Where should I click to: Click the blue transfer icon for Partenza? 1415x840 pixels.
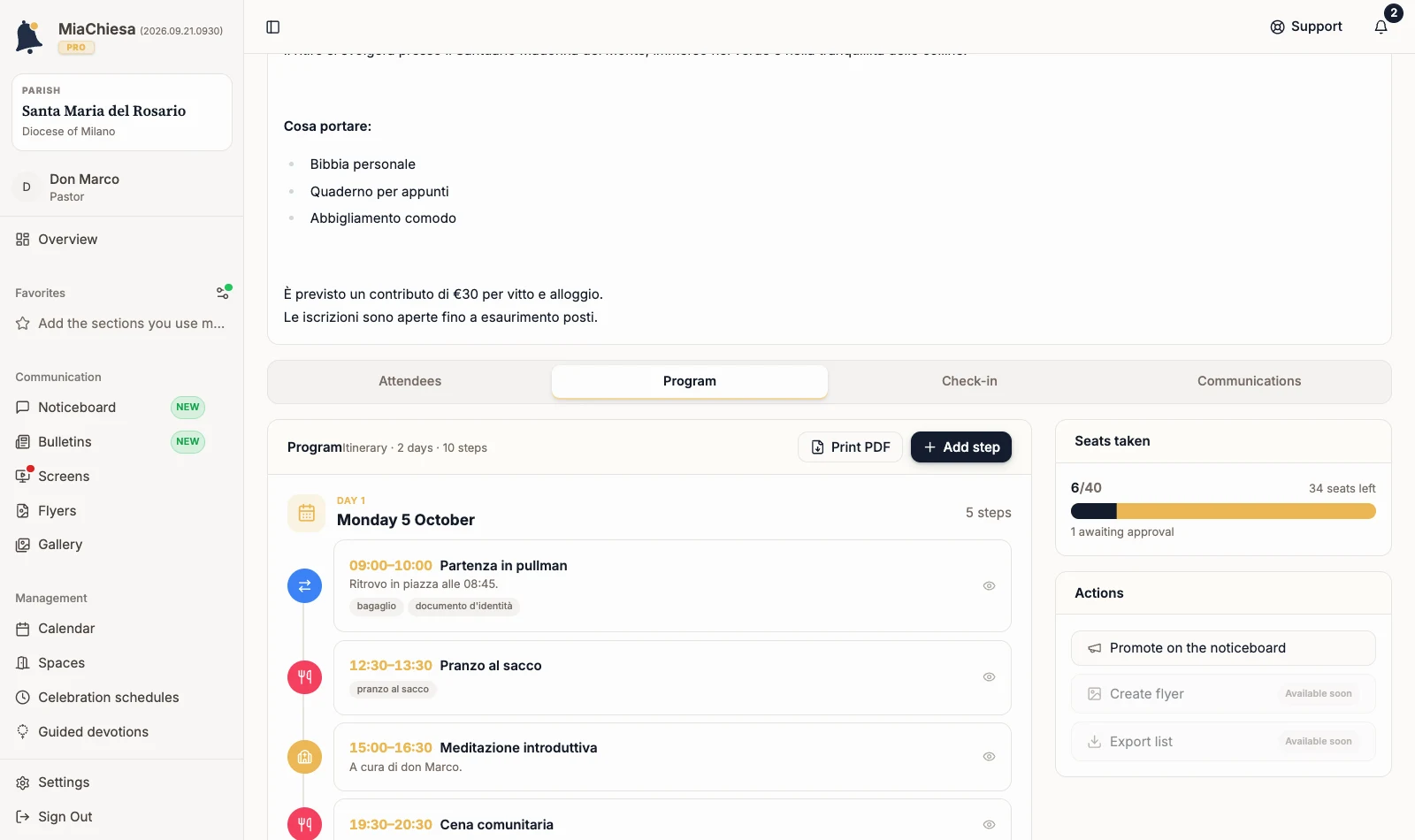click(304, 585)
